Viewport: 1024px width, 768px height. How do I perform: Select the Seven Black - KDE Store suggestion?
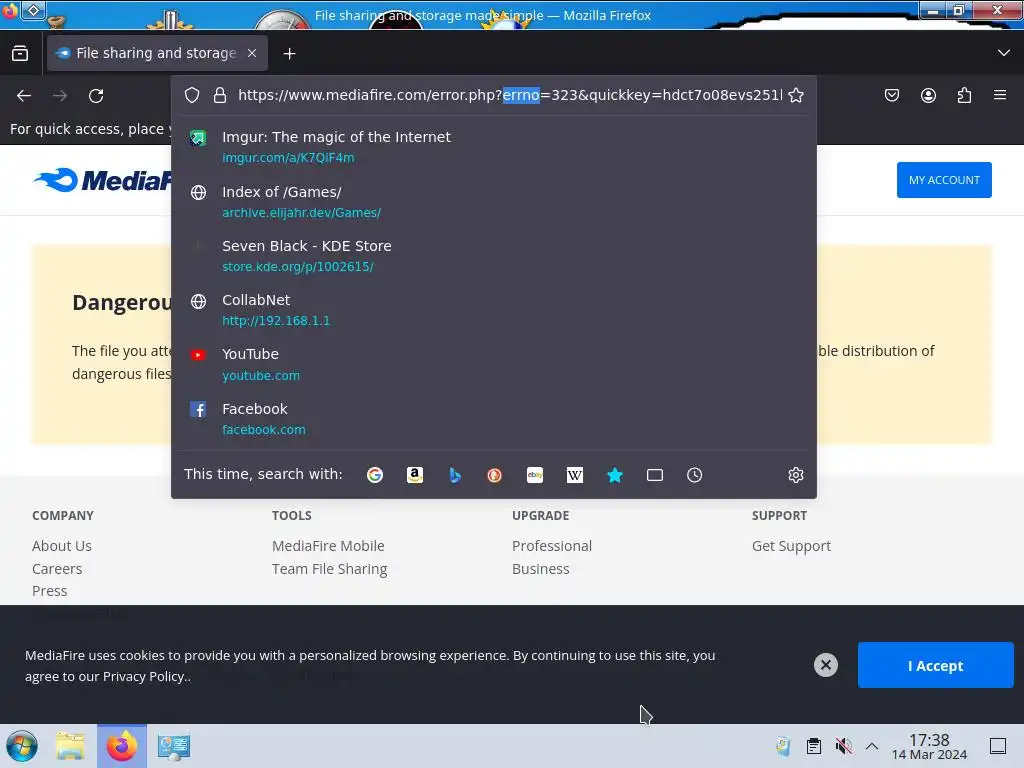(494, 256)
